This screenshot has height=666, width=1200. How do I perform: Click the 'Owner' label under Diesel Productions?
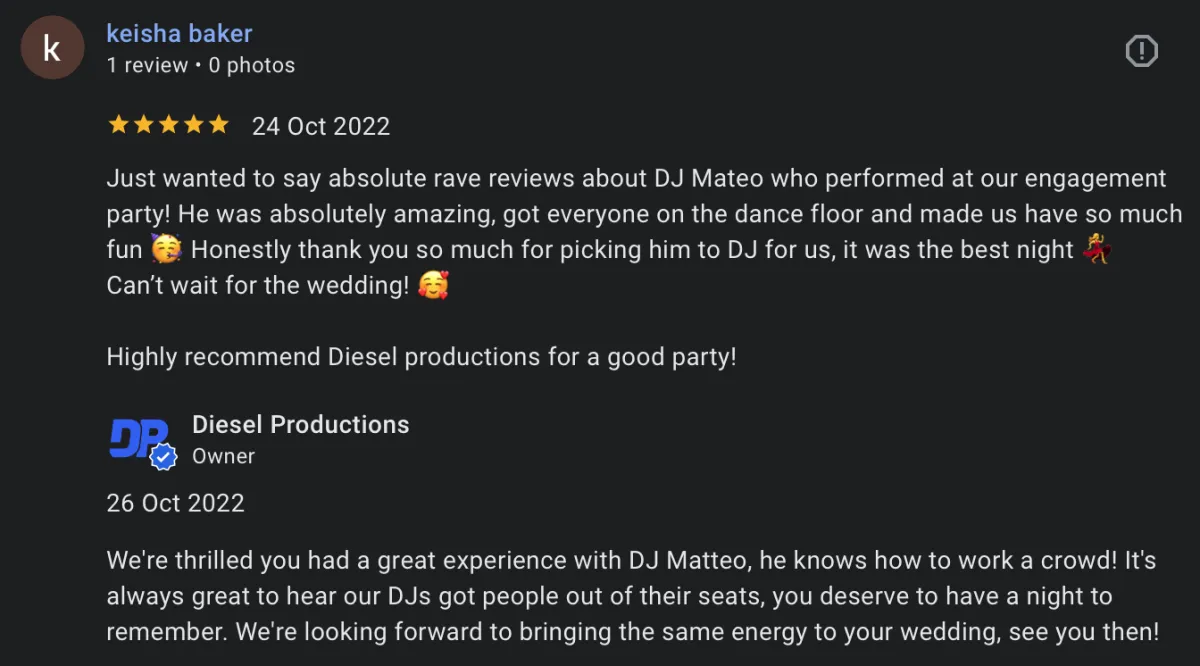(x=223, y=456)
